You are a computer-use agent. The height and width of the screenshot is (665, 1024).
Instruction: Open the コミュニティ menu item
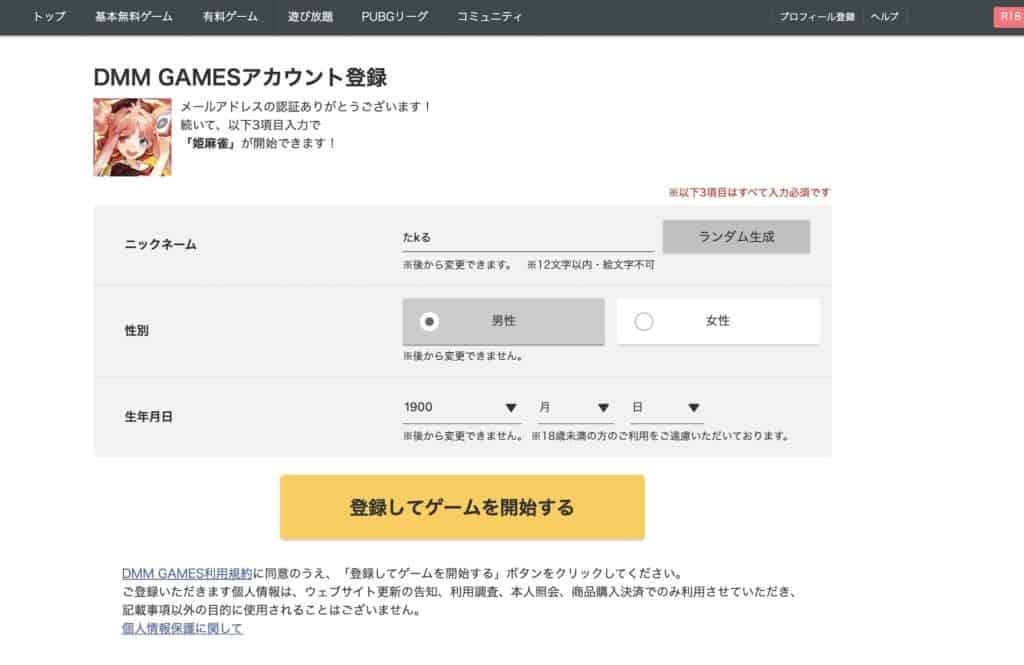coord(489,17)
